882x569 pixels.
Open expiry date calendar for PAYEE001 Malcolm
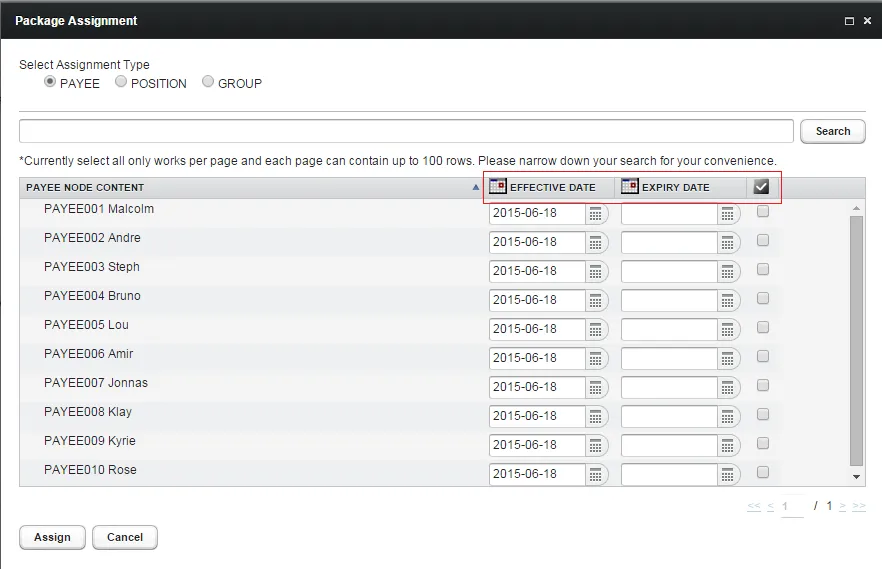pyautogui.click(x=727, y=214)
